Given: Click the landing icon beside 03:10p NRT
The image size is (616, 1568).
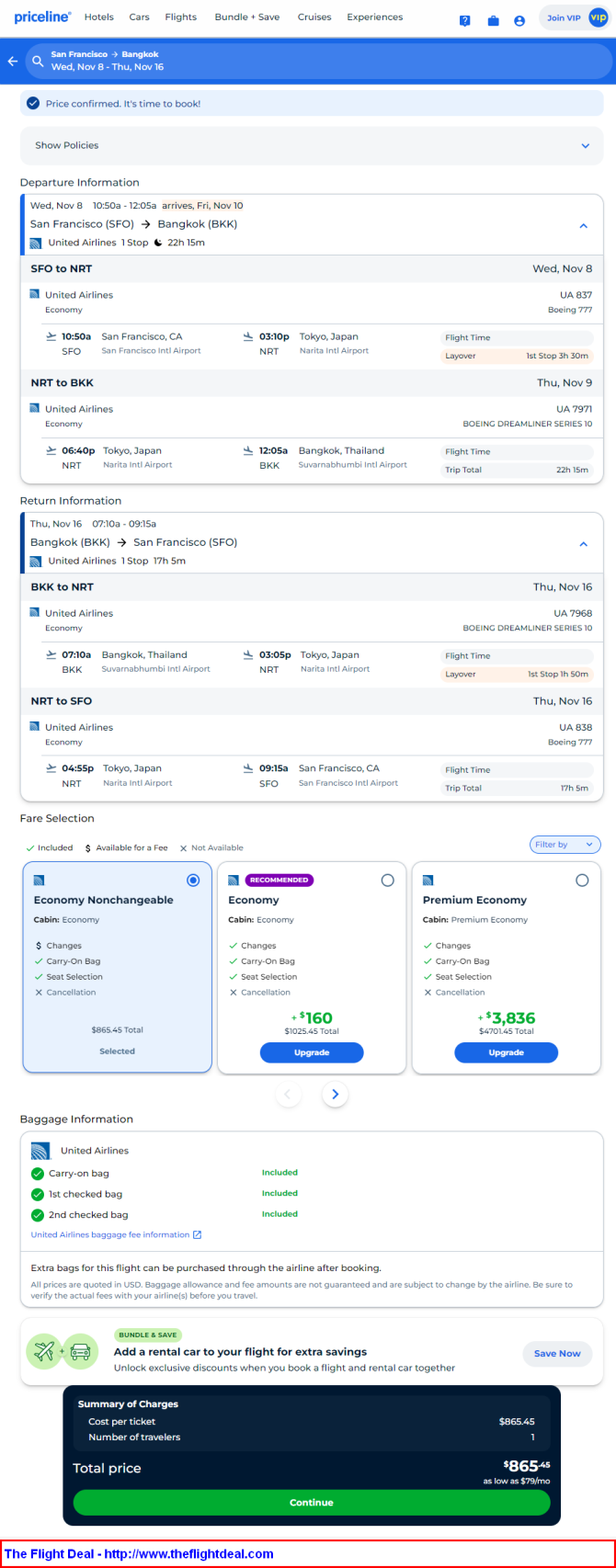Looking at the screenshot, I should pyautogui.click(x=248, y=336).
